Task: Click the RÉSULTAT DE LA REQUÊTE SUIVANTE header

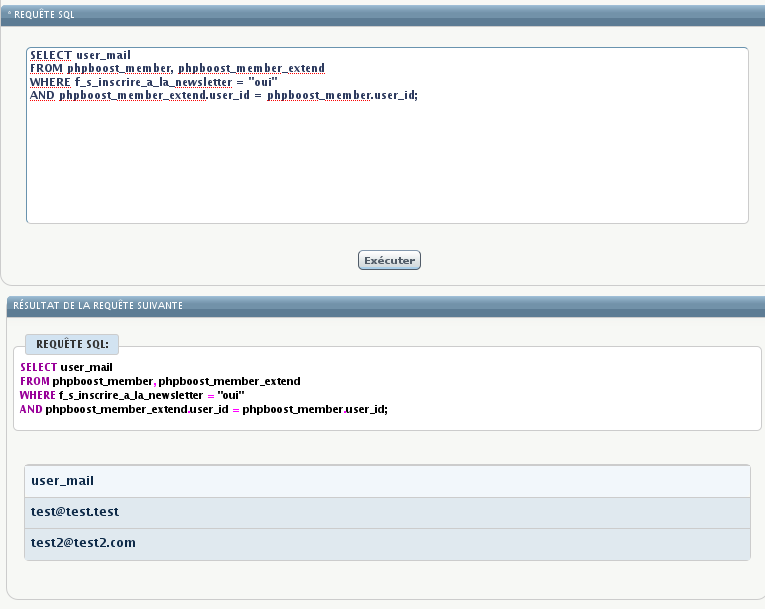Action: [x=98, y=305]
